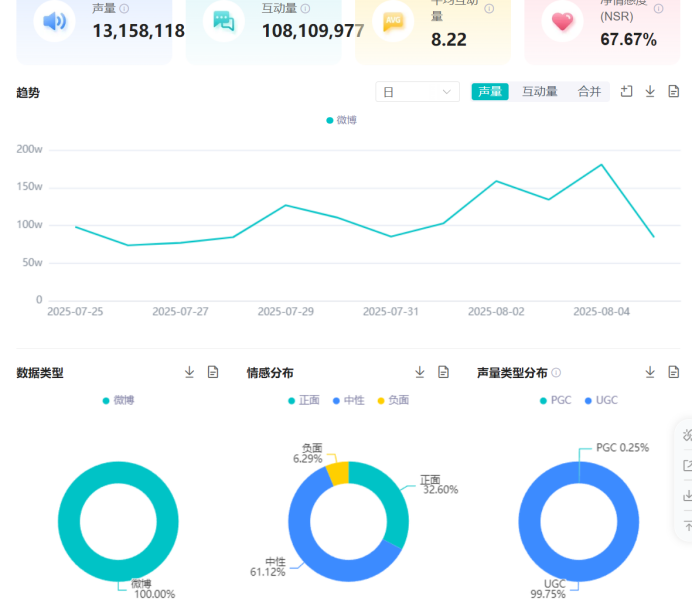This screenshot has height=599, width=693.
Task: Click the AVG average interaction icon
Action: pyautogui.click(x=393, y=21)
